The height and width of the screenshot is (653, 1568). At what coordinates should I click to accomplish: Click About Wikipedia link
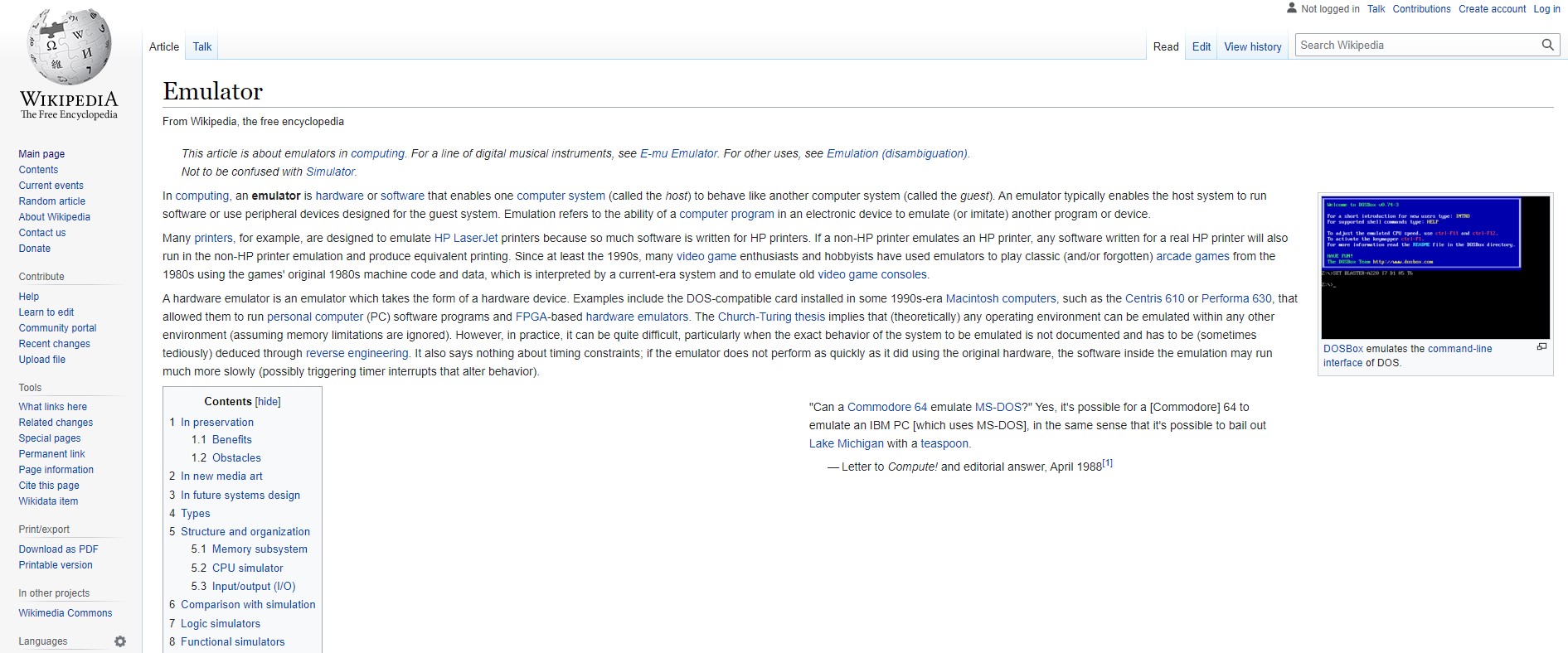click(x=55, y=217)
